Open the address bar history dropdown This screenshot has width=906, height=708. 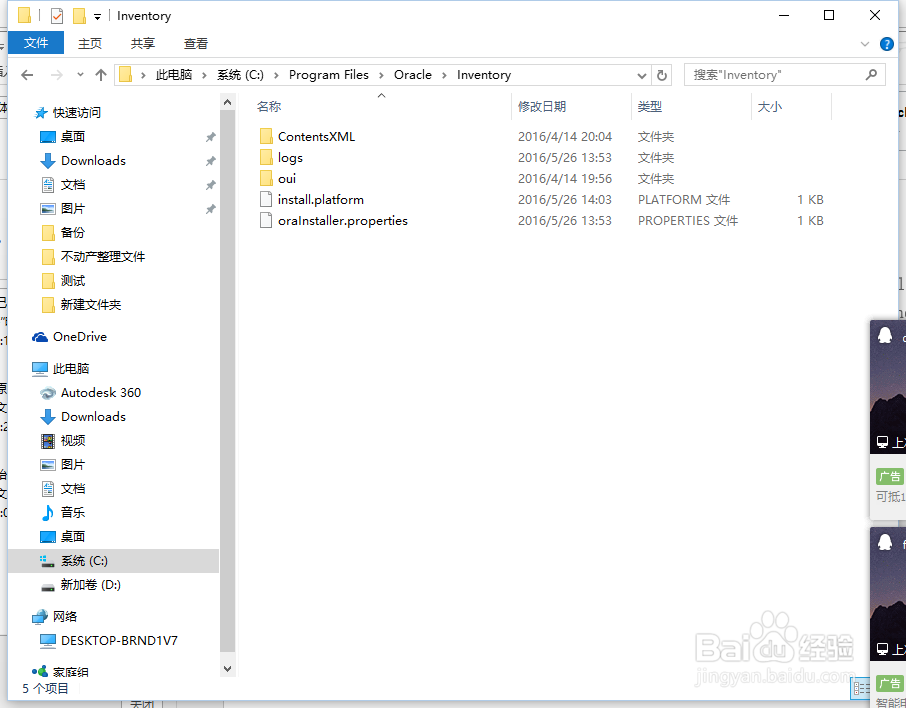(x=643, y=74)
